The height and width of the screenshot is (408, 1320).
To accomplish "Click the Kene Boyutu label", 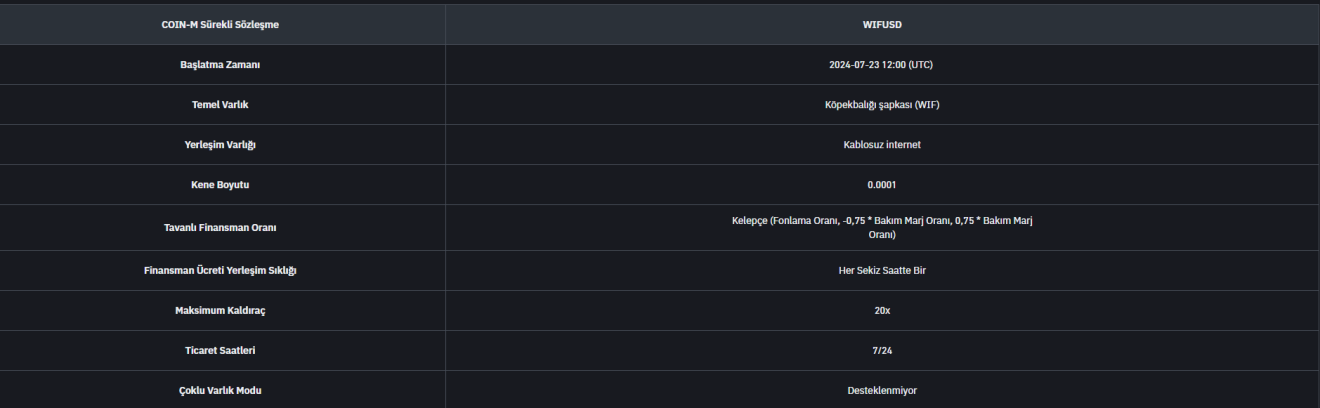I will 220,185.
